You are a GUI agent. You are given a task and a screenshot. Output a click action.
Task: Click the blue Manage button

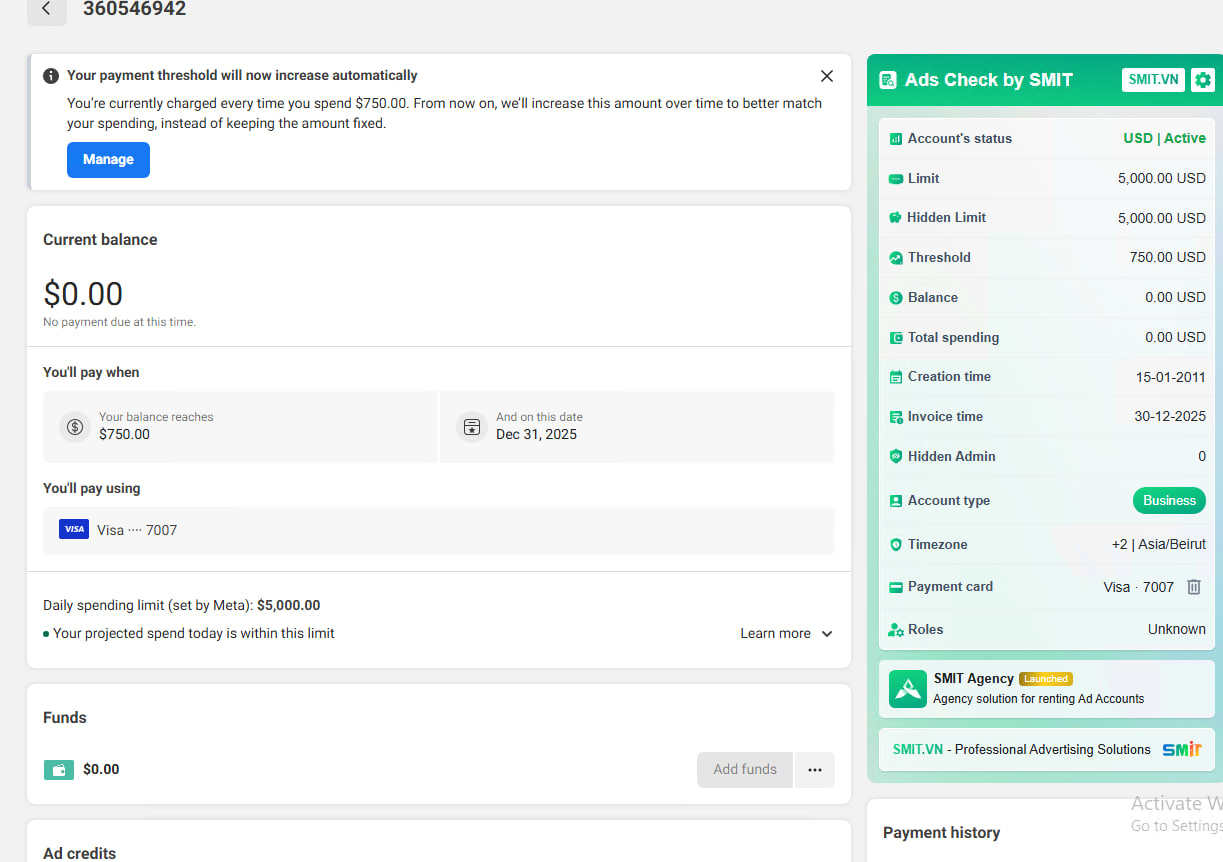click(x=108, y=160)
